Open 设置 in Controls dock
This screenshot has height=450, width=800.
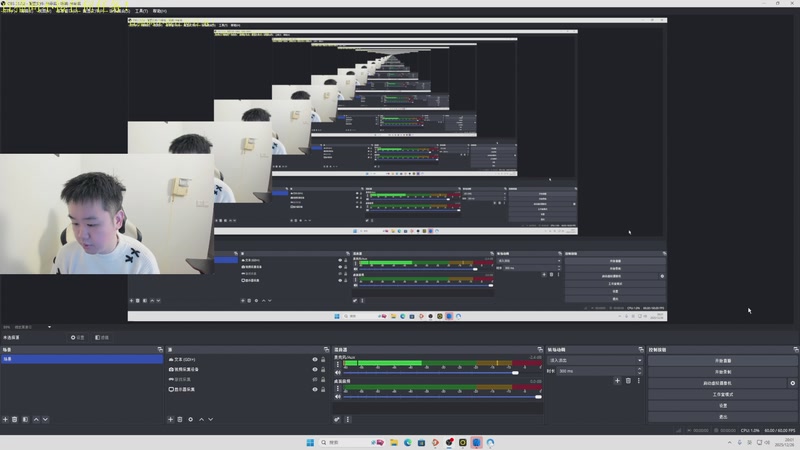point(722,406)
